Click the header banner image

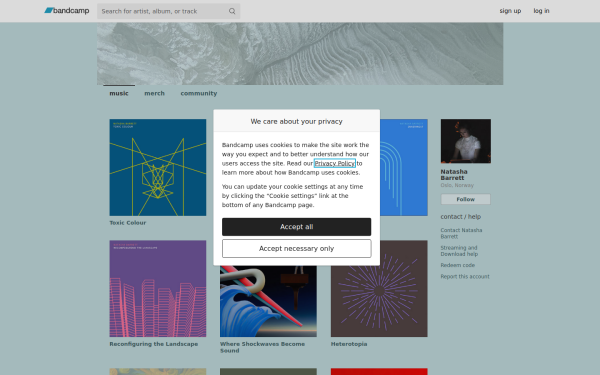[x=300, y=54]
